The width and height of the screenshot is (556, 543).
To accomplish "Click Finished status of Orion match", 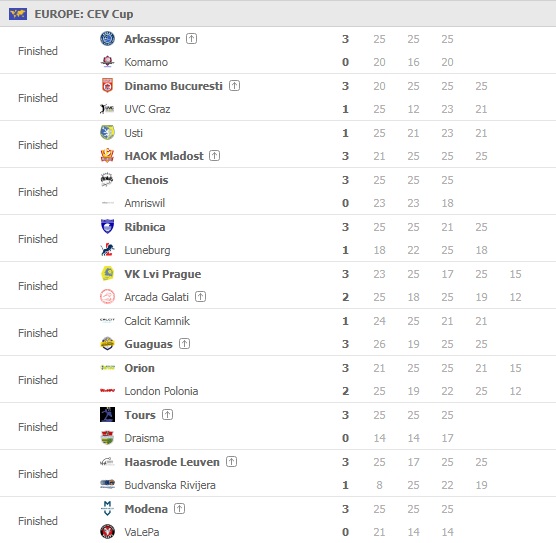I will [x=38, y=379].
